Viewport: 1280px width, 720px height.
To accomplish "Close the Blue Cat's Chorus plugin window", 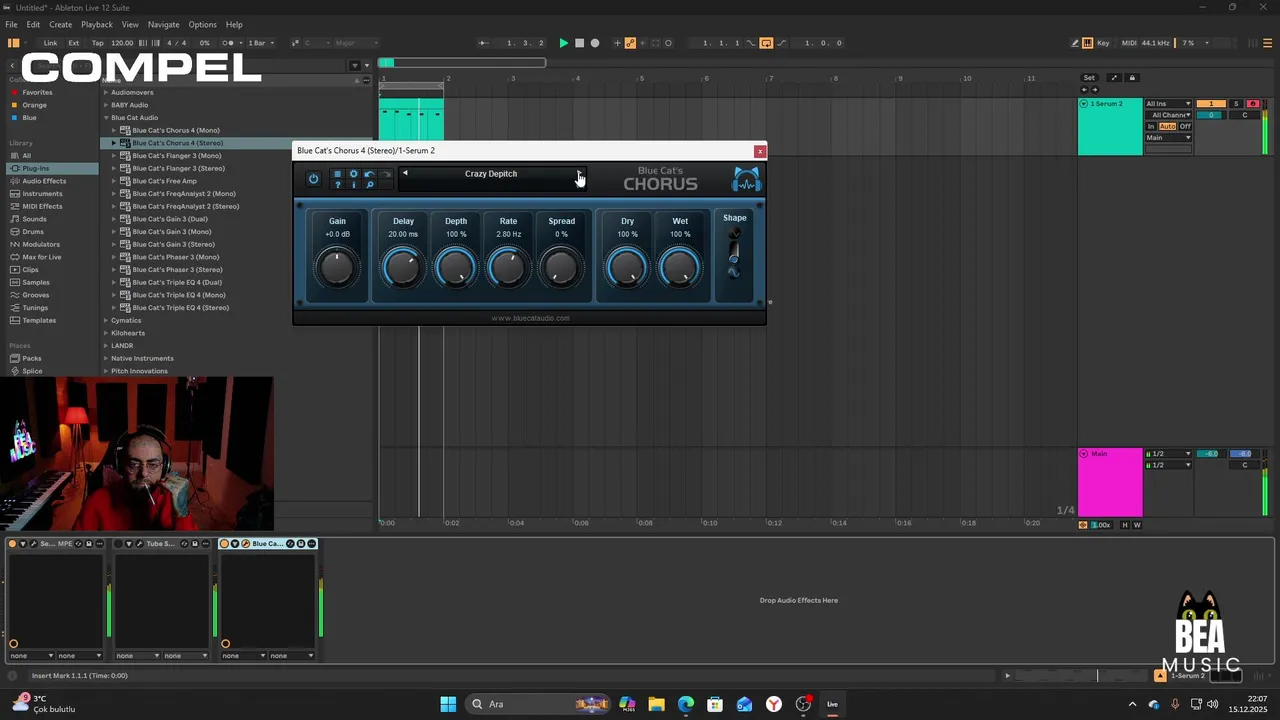I will (x=760, y=151).
